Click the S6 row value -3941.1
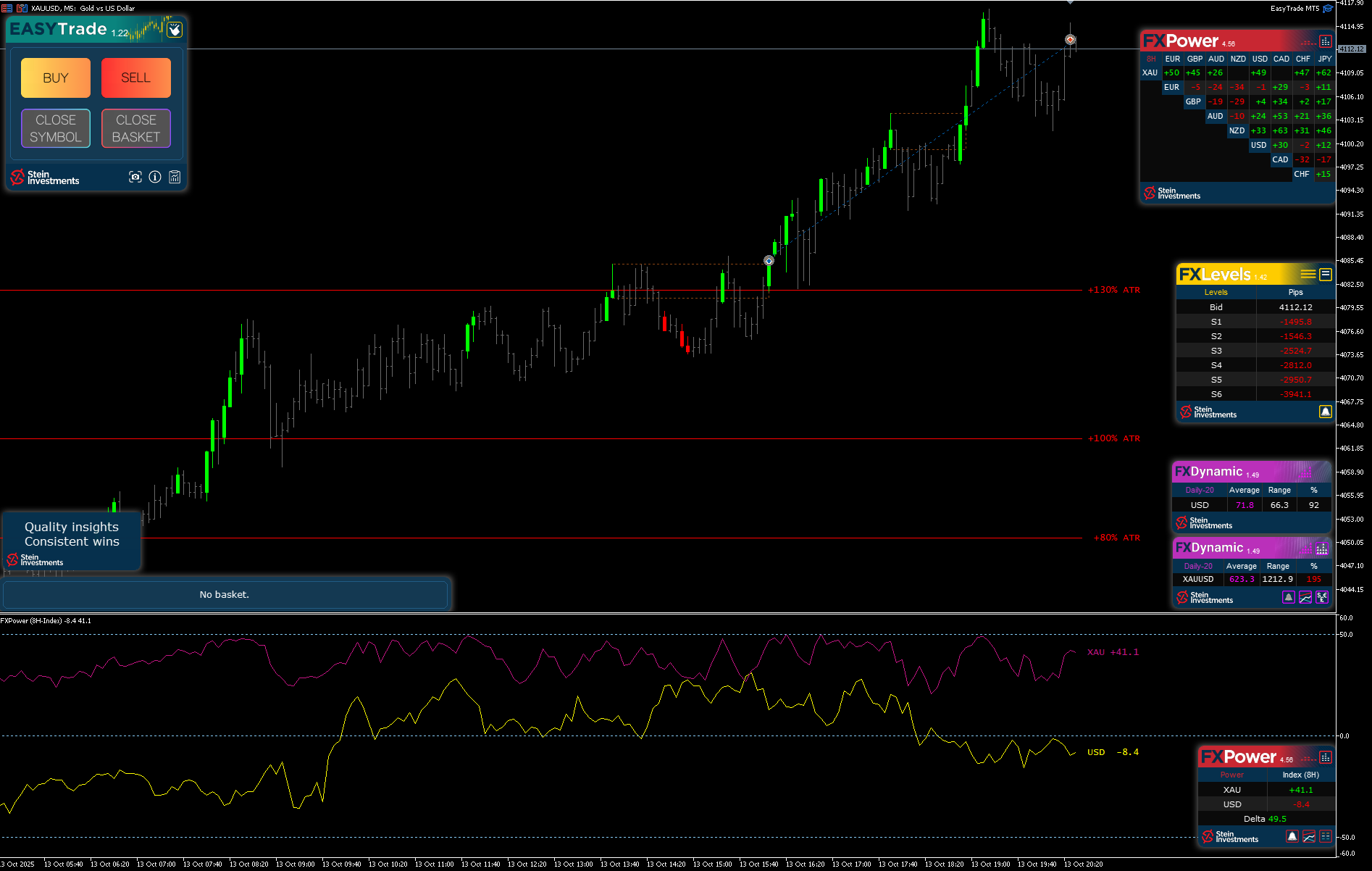Image resolution: width=1372 pixels, height=871 pixels. [x=1295, y=394]
